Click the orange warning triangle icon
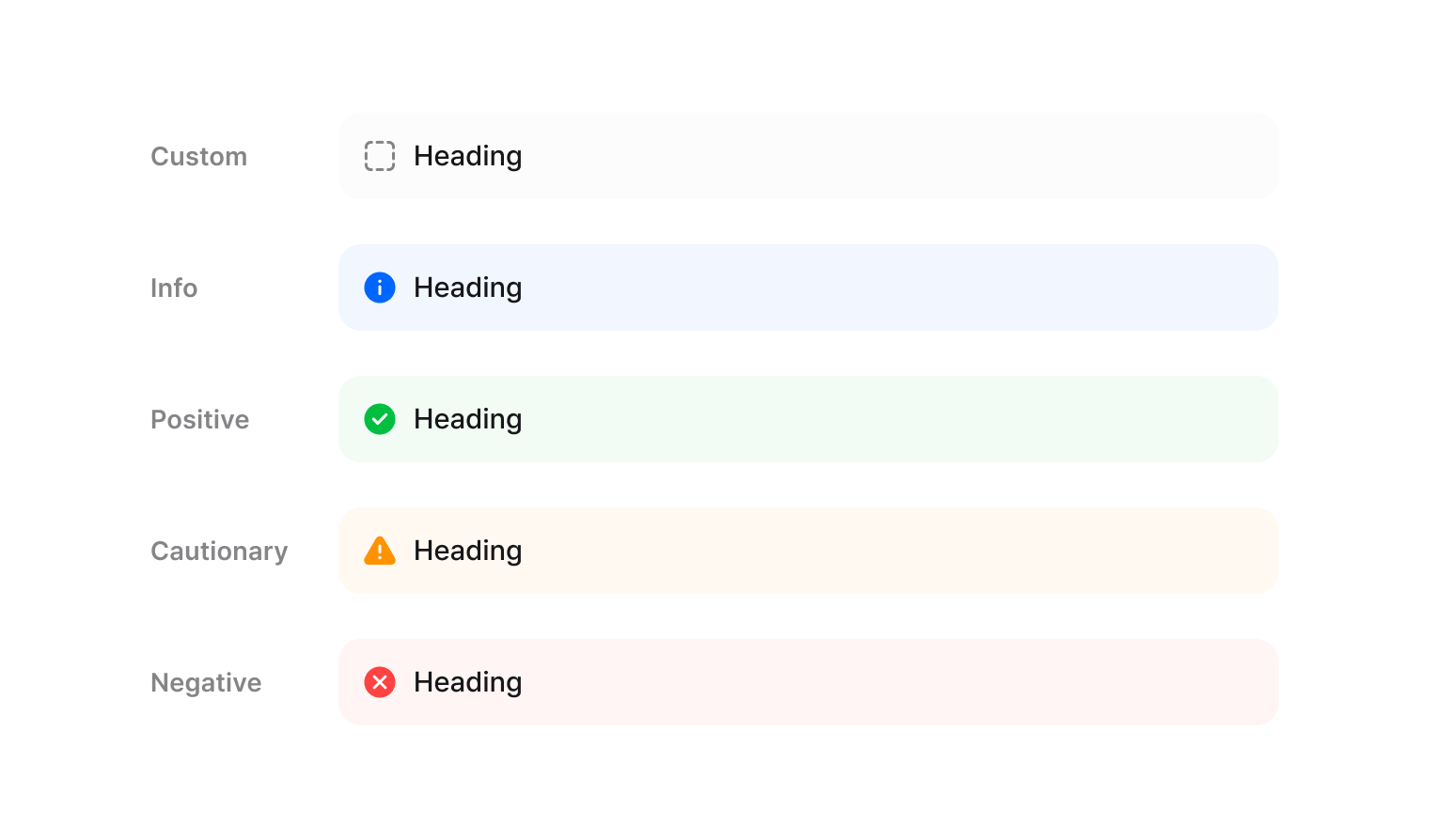The height and width of the screenshot is (840, 1429). pyautogui.click(x=380, y=552)
